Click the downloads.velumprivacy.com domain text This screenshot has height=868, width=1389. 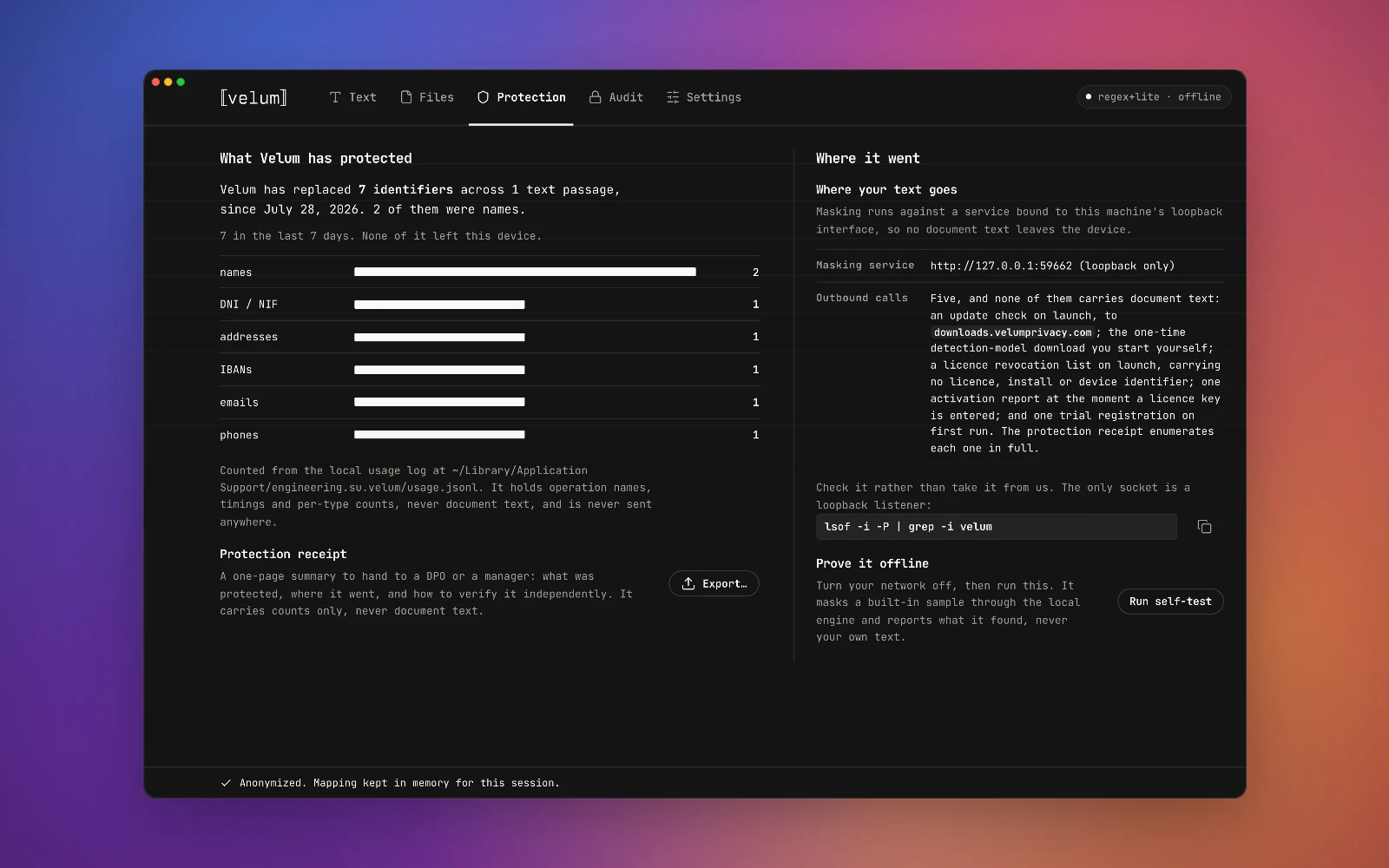point(1013,332)
